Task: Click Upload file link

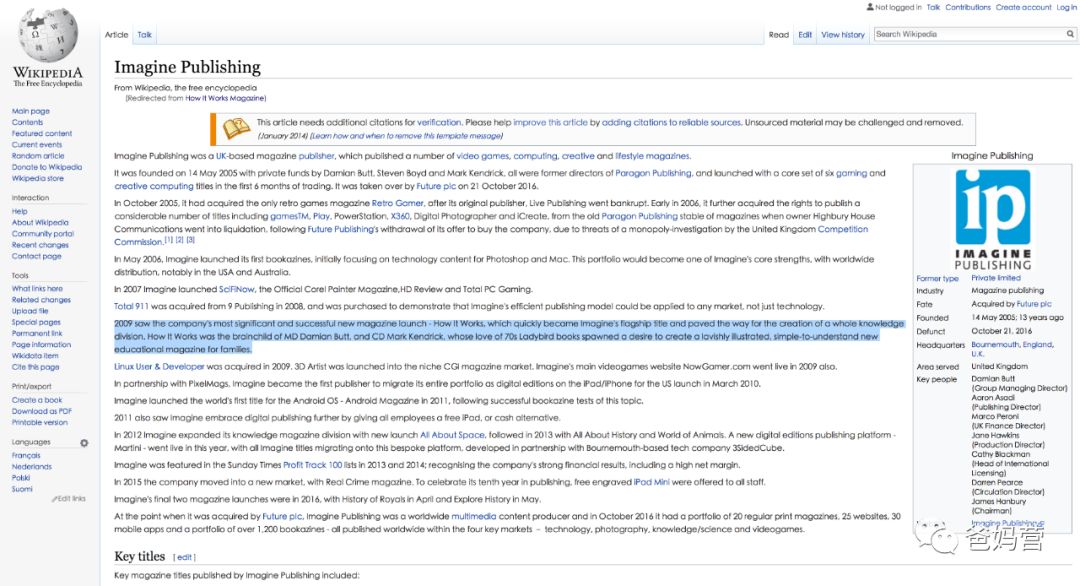Action: tap(30, 311)
